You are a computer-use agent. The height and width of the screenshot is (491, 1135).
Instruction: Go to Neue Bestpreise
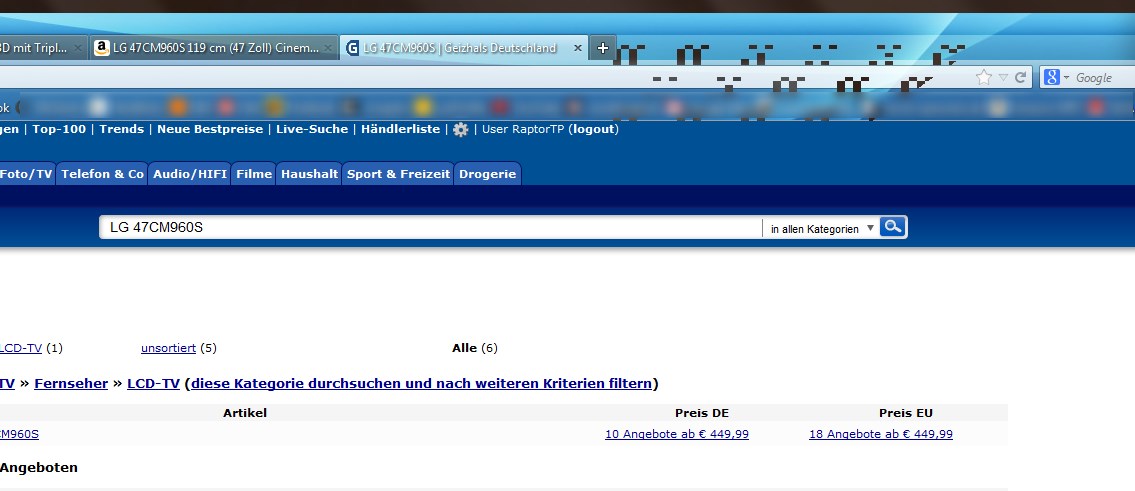[x=210, y=130]
